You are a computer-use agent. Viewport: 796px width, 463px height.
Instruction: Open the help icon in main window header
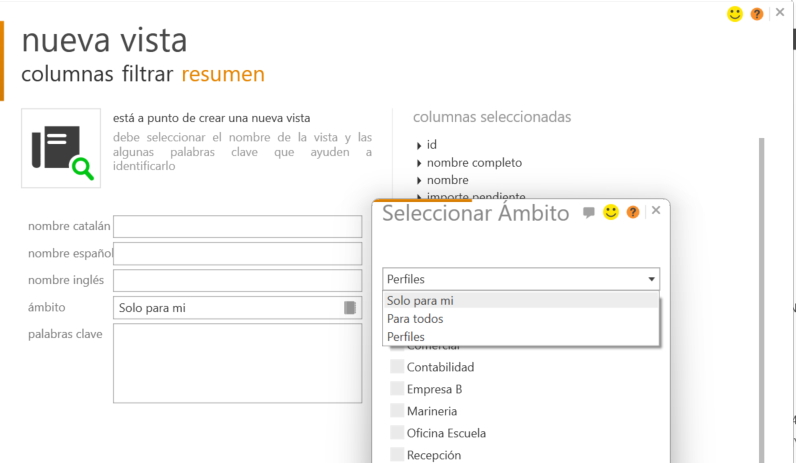pyautogui.click(x=757, y=14)
